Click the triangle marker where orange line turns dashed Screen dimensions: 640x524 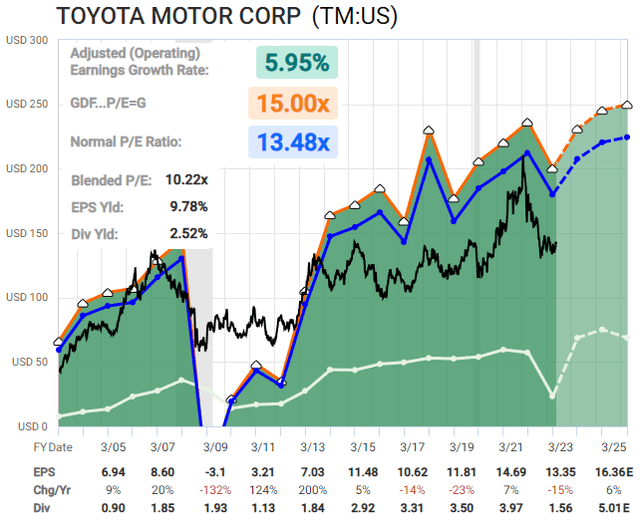553,168
